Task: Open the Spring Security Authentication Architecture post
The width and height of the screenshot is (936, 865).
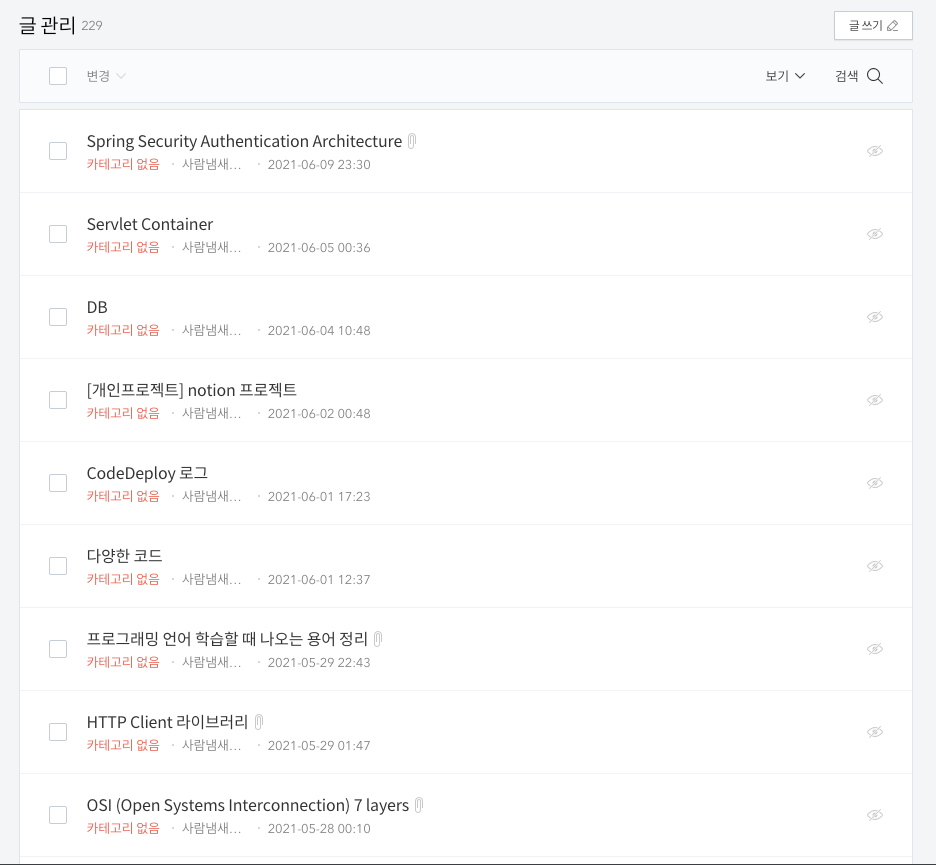Action: [244, 141]
